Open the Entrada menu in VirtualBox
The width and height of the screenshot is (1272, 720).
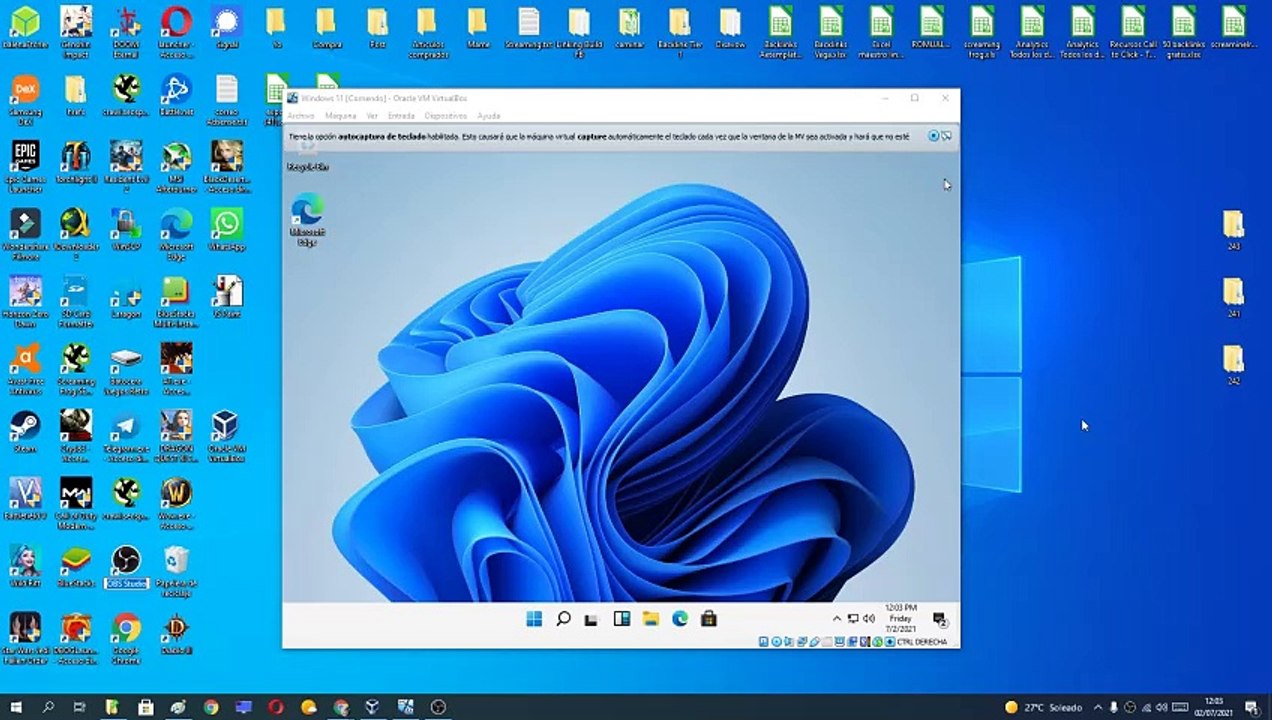point(401,116)
